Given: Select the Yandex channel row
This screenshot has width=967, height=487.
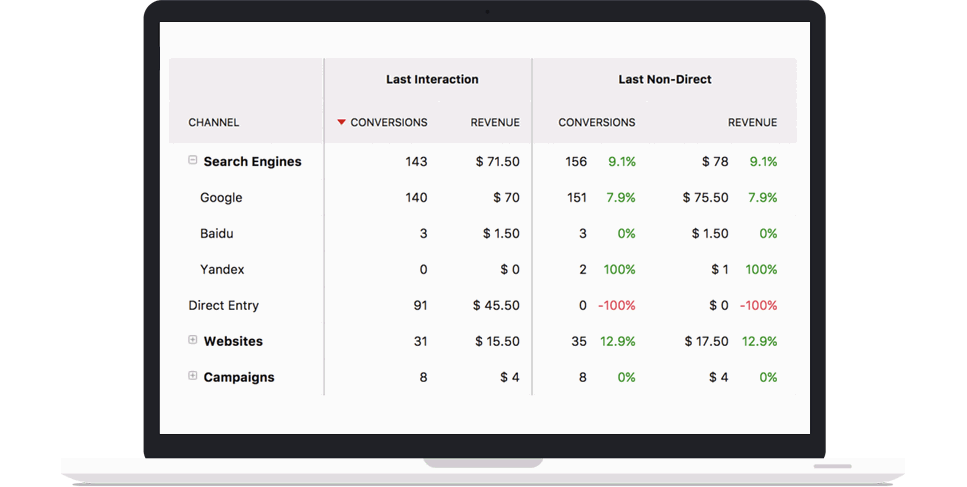Looking at the screenshot, I should coord(222,269).
